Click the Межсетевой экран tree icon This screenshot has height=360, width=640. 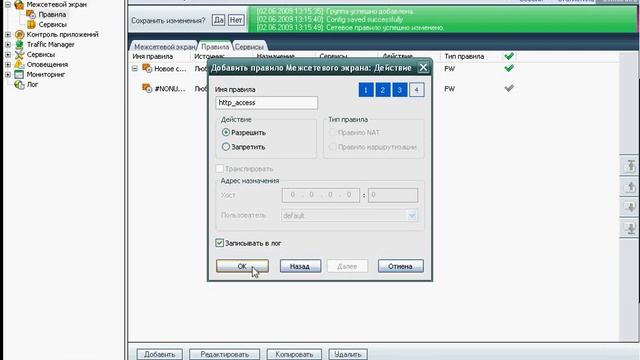(x=19, y=4)
